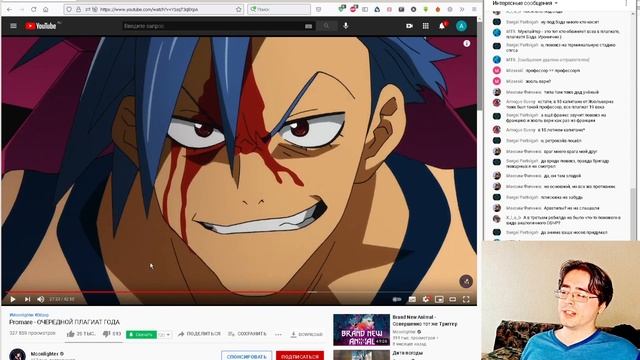This screenshot has width=640, height=360.
Task: Open the chat mode dropdown in the chat header
Action: (525, 3)
